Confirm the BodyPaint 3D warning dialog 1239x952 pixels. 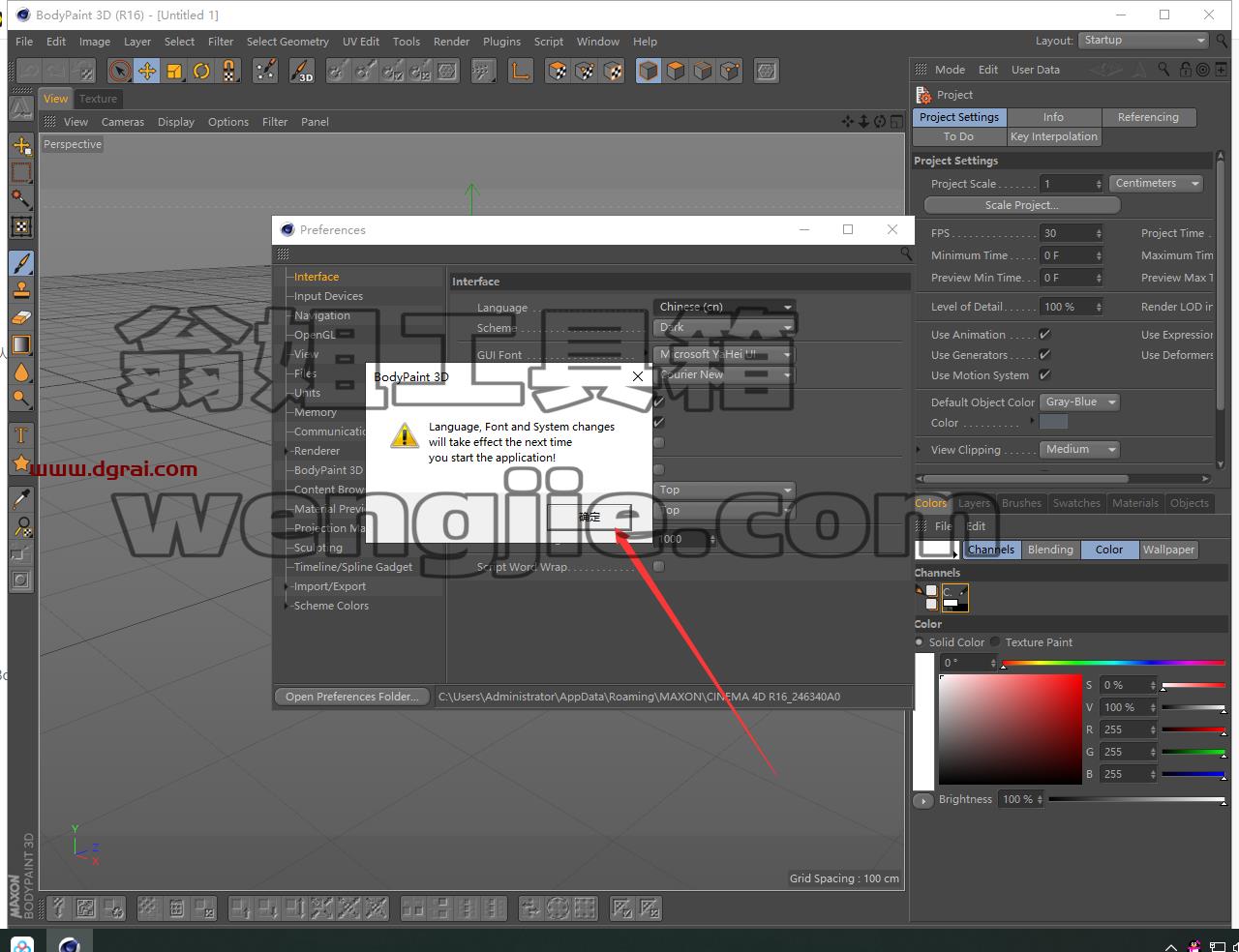(x=589, y=517)
